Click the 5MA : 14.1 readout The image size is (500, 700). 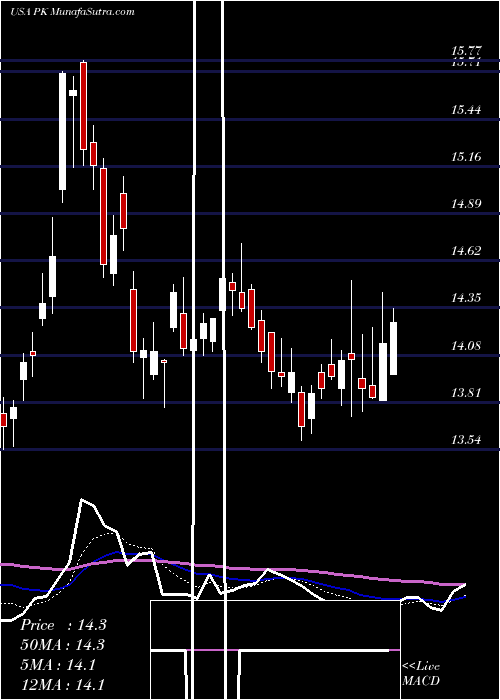[x=58, y=665]
